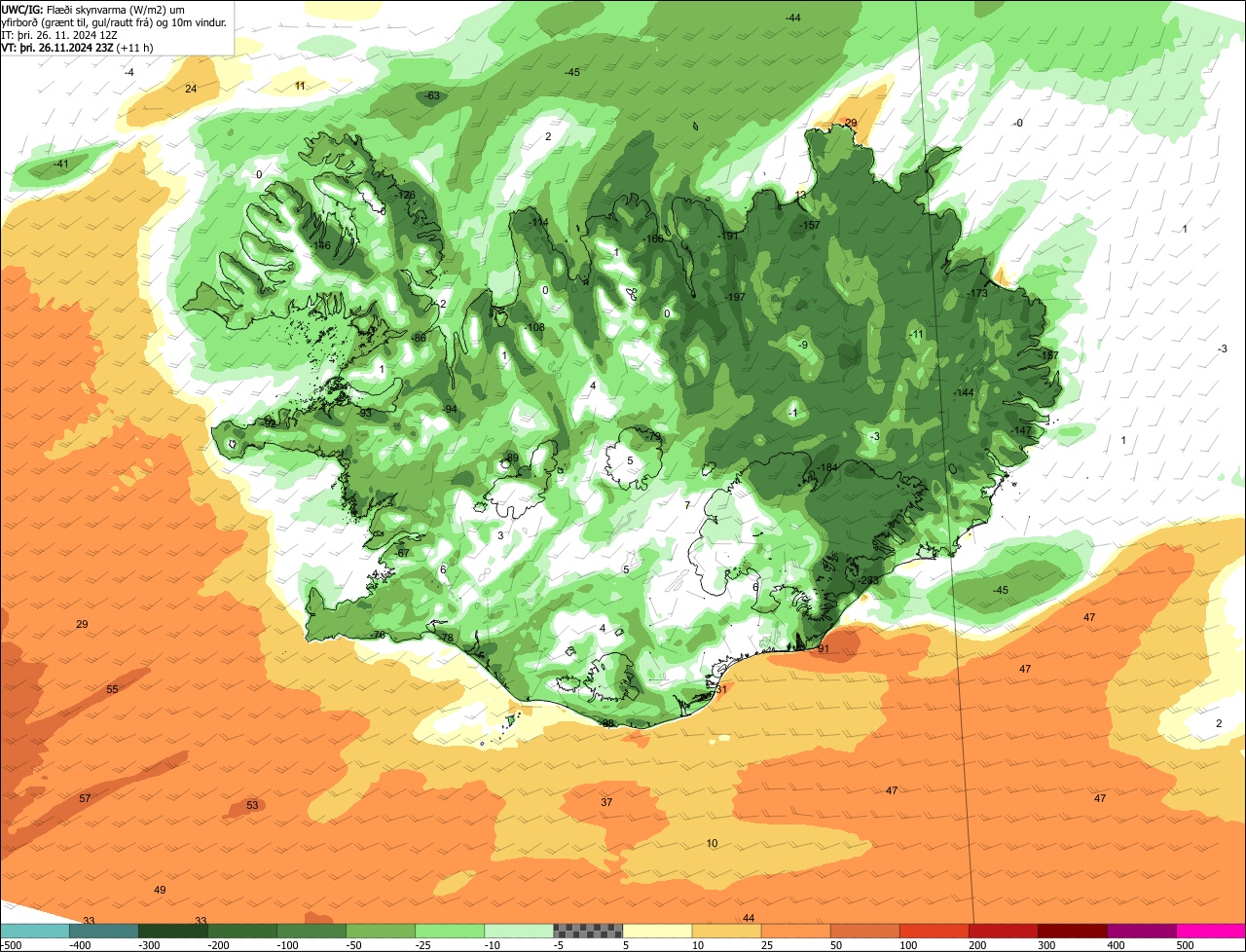Click the '-500' legend label
The width and height of the screenshot is (1246, 952).
click(11, 945)
